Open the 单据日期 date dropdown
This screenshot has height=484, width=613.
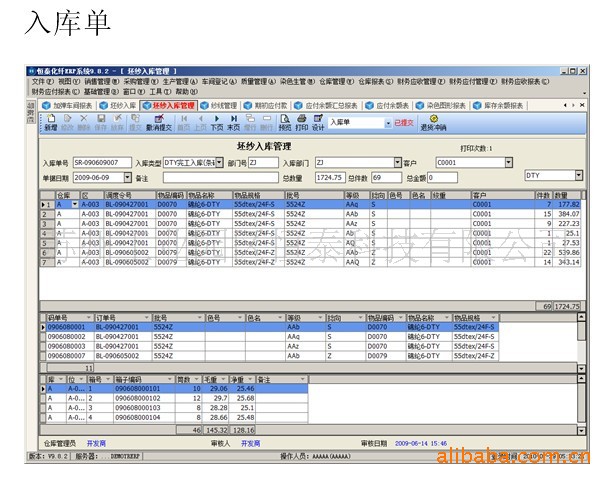[125, 177]
